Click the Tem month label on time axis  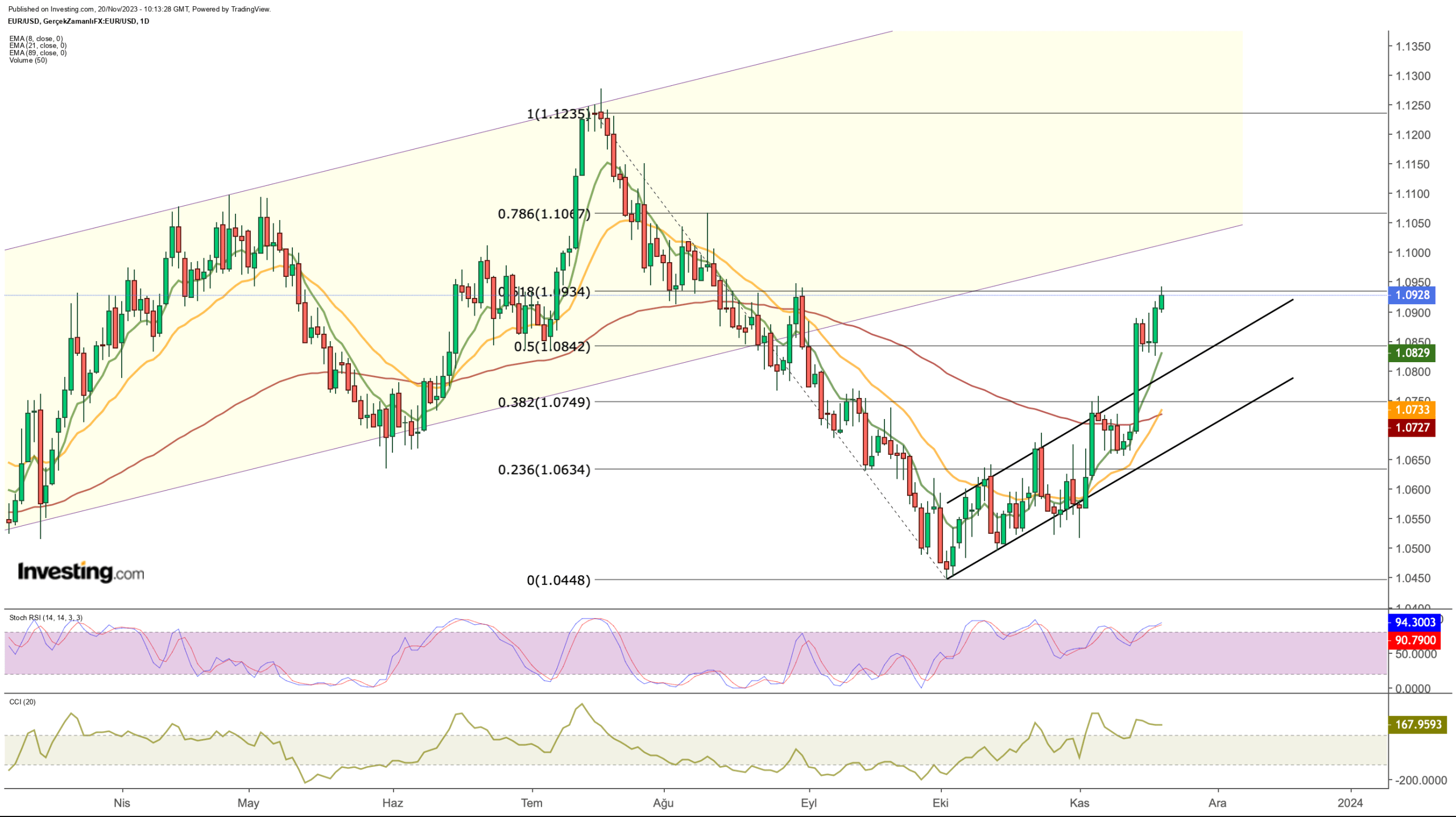click(532, 803)
